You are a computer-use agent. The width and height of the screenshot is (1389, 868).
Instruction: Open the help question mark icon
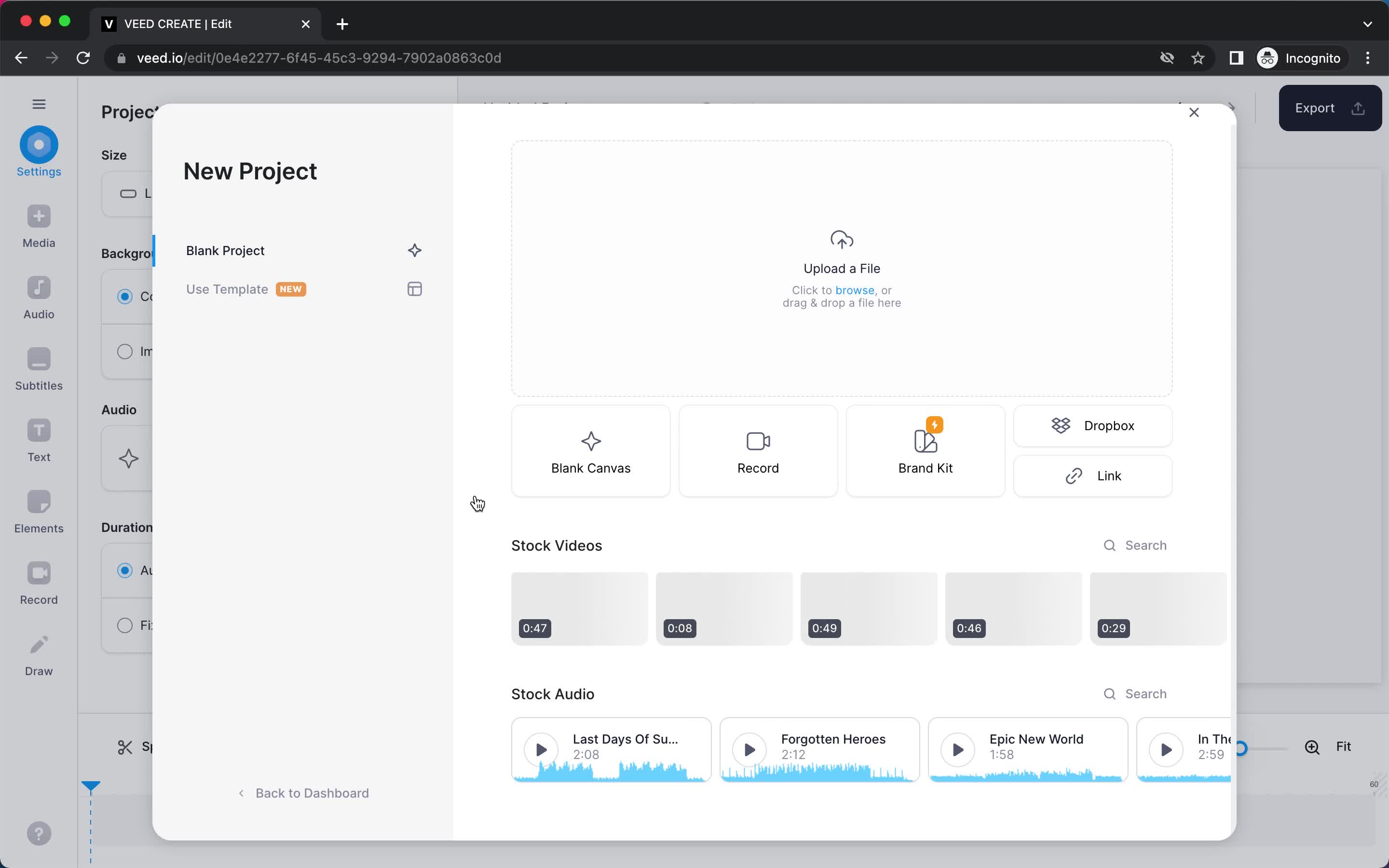click(39, 834)
